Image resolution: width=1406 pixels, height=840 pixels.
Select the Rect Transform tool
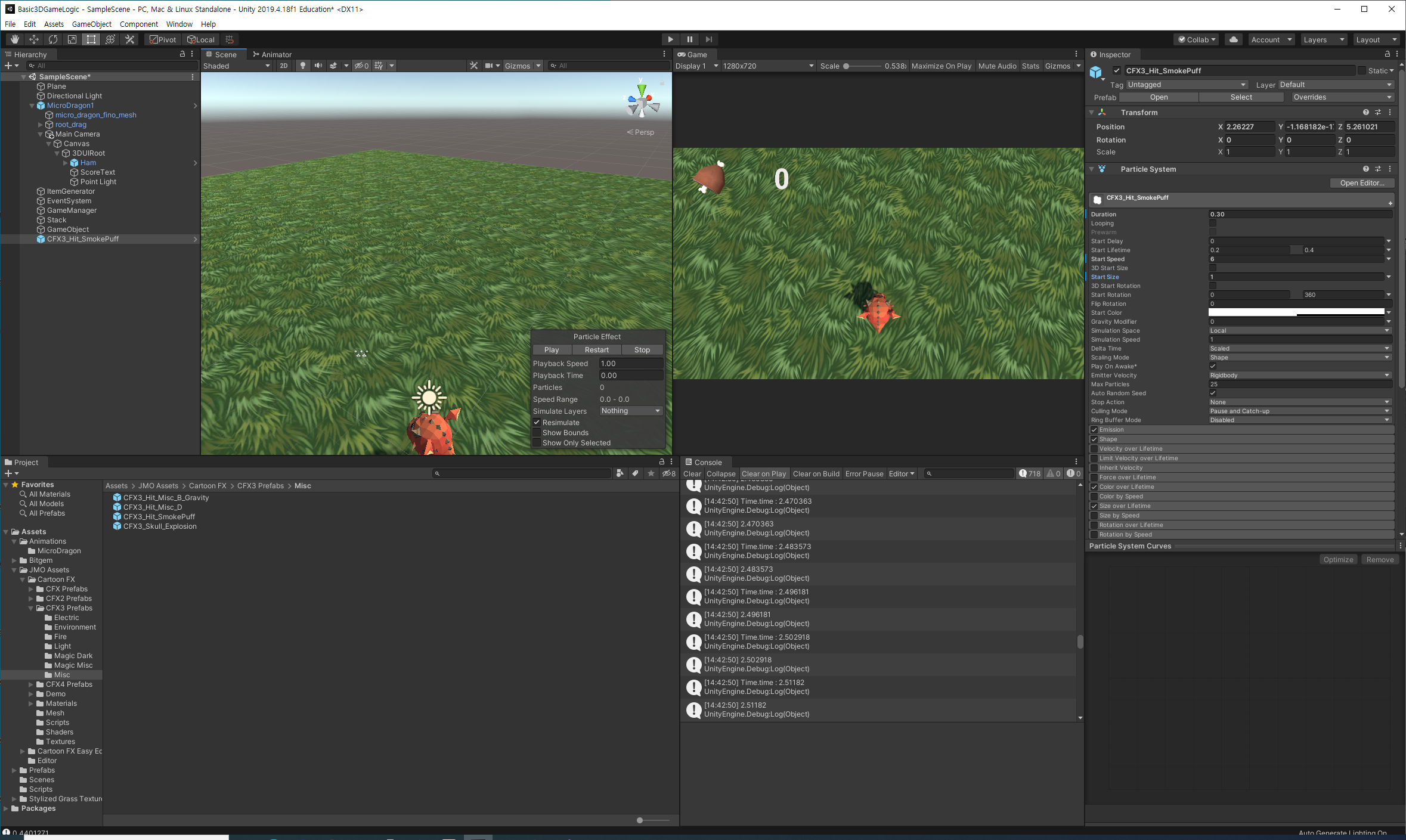[x=91, y=39]
